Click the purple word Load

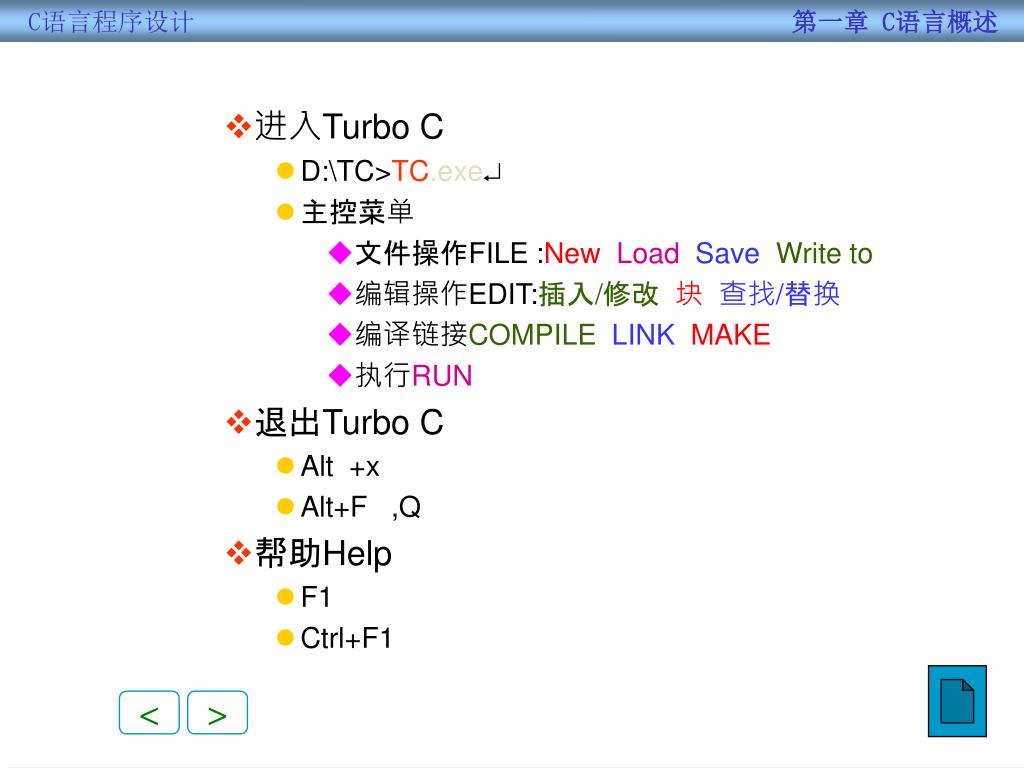648,253
